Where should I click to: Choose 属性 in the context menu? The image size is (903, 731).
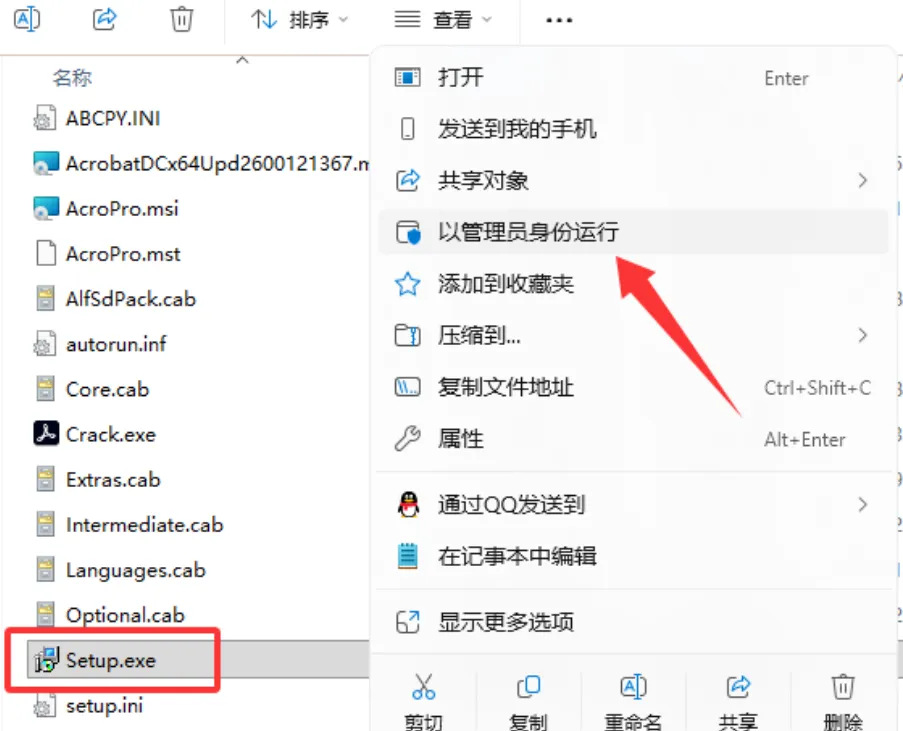[x=632, y=439]
